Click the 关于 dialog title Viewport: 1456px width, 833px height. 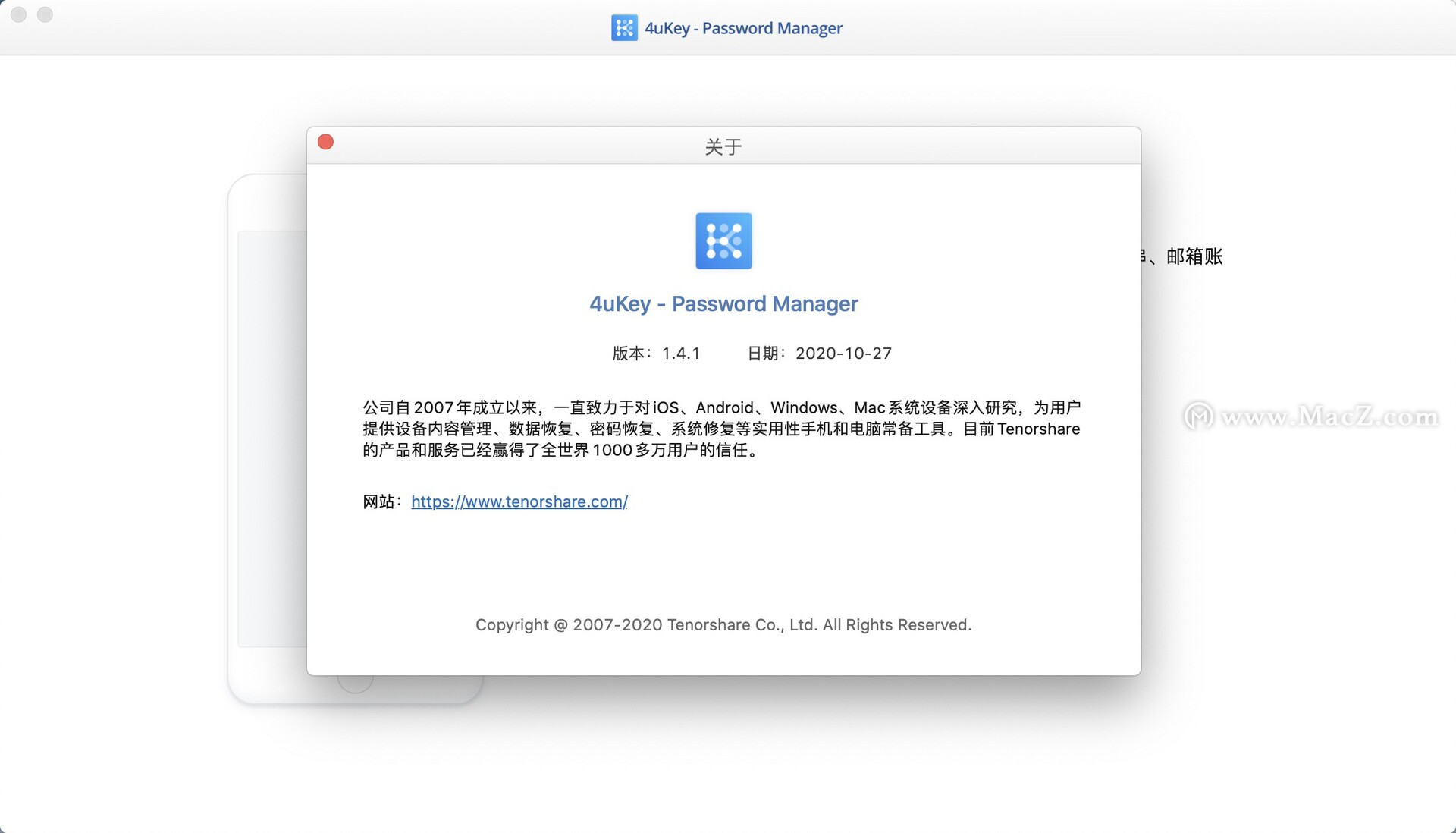tap(723, 146)
